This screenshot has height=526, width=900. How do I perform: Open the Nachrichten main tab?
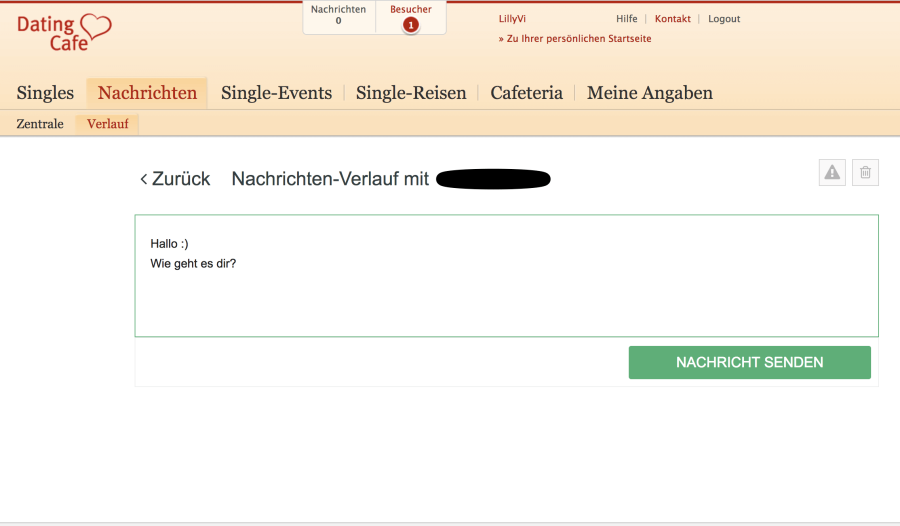click(147, 93)
